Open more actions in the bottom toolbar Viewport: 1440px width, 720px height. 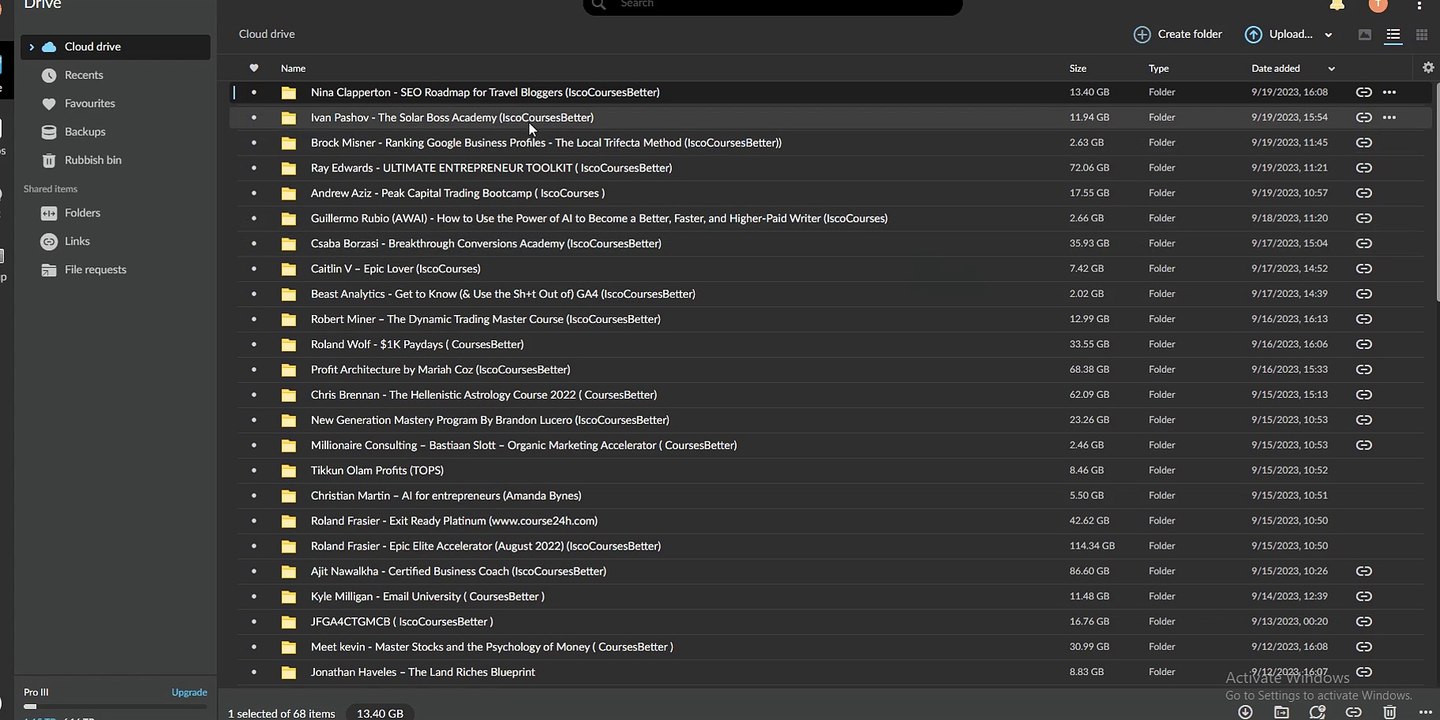(x=1424, y=712)
